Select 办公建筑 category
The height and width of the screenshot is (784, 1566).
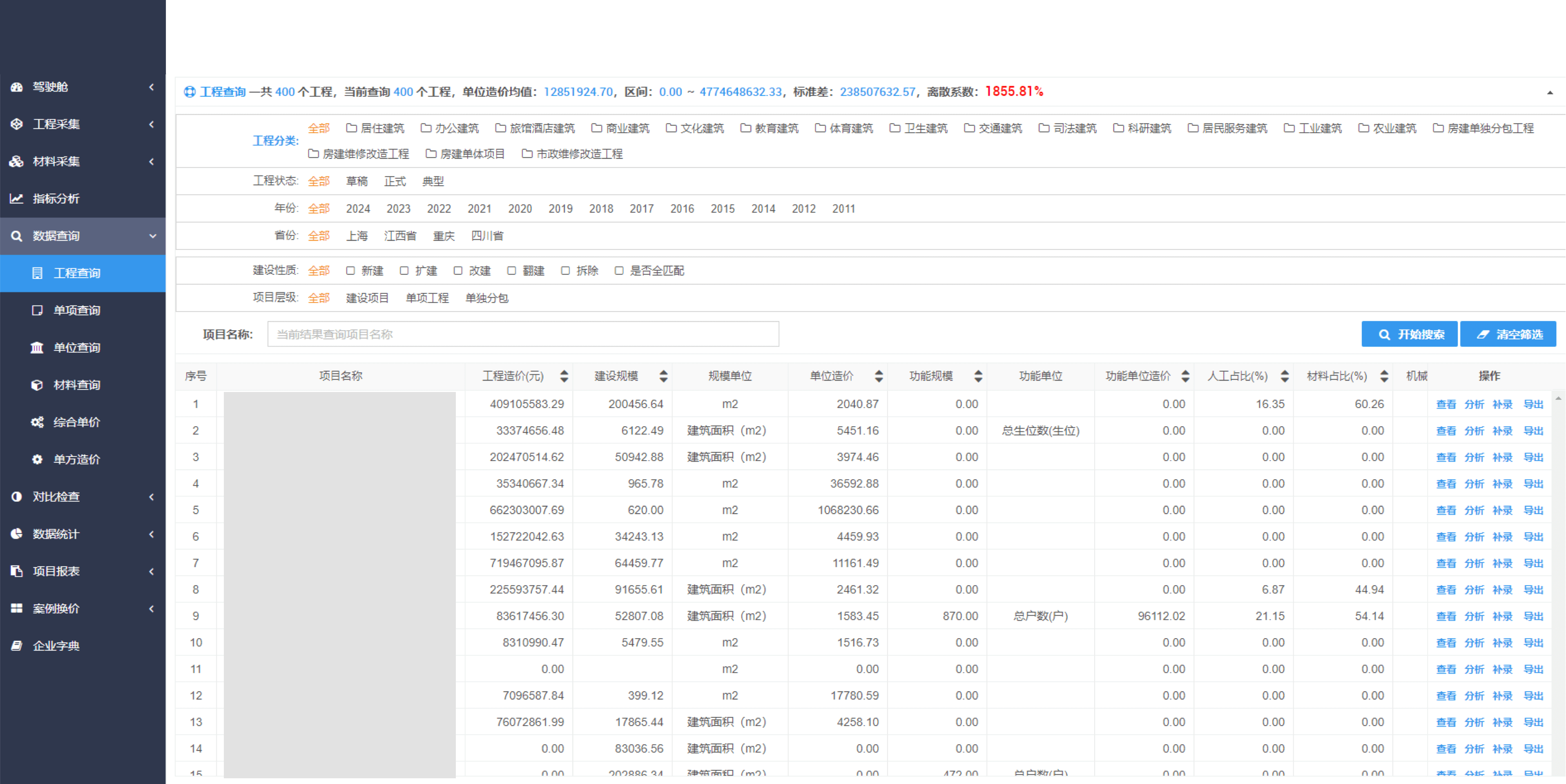[450, 128]
